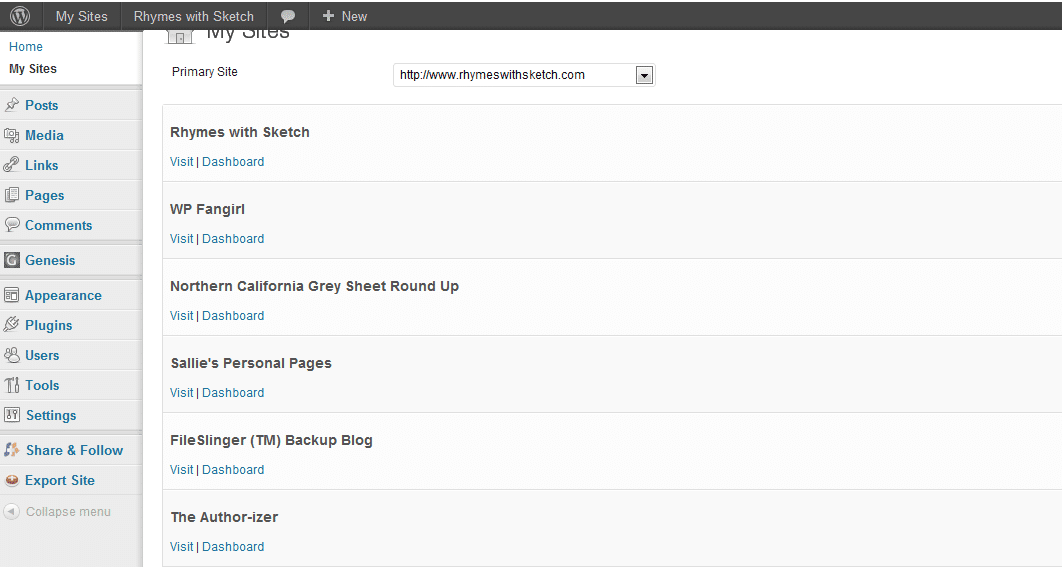The image size is (1062, 567).
Task: Visit the FileSlinger Backup Blog site
Action: click(x=182, y=469)
